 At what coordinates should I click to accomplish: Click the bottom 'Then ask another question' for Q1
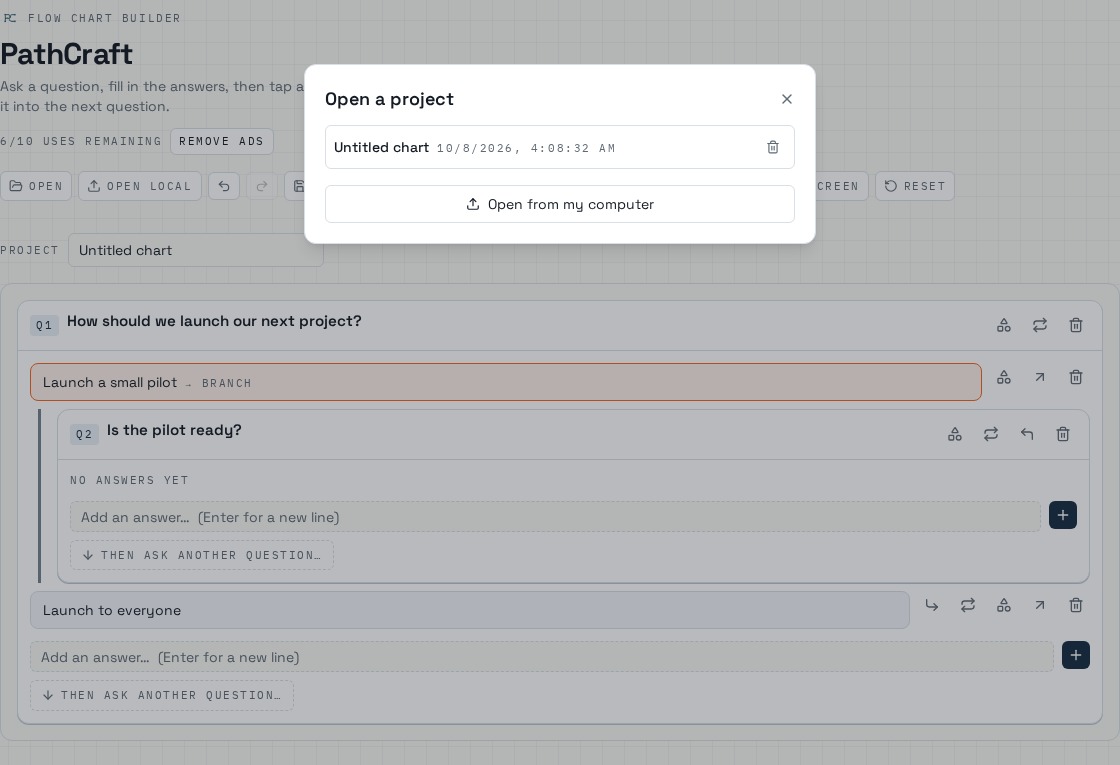pos(162,695)
